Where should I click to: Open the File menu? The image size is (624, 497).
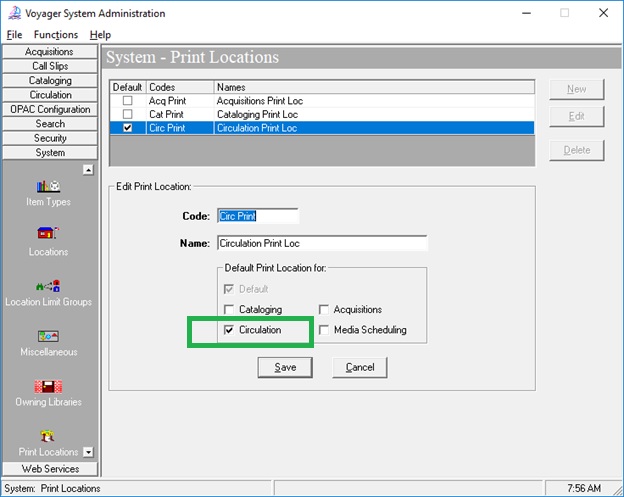(x=14, y=35)
